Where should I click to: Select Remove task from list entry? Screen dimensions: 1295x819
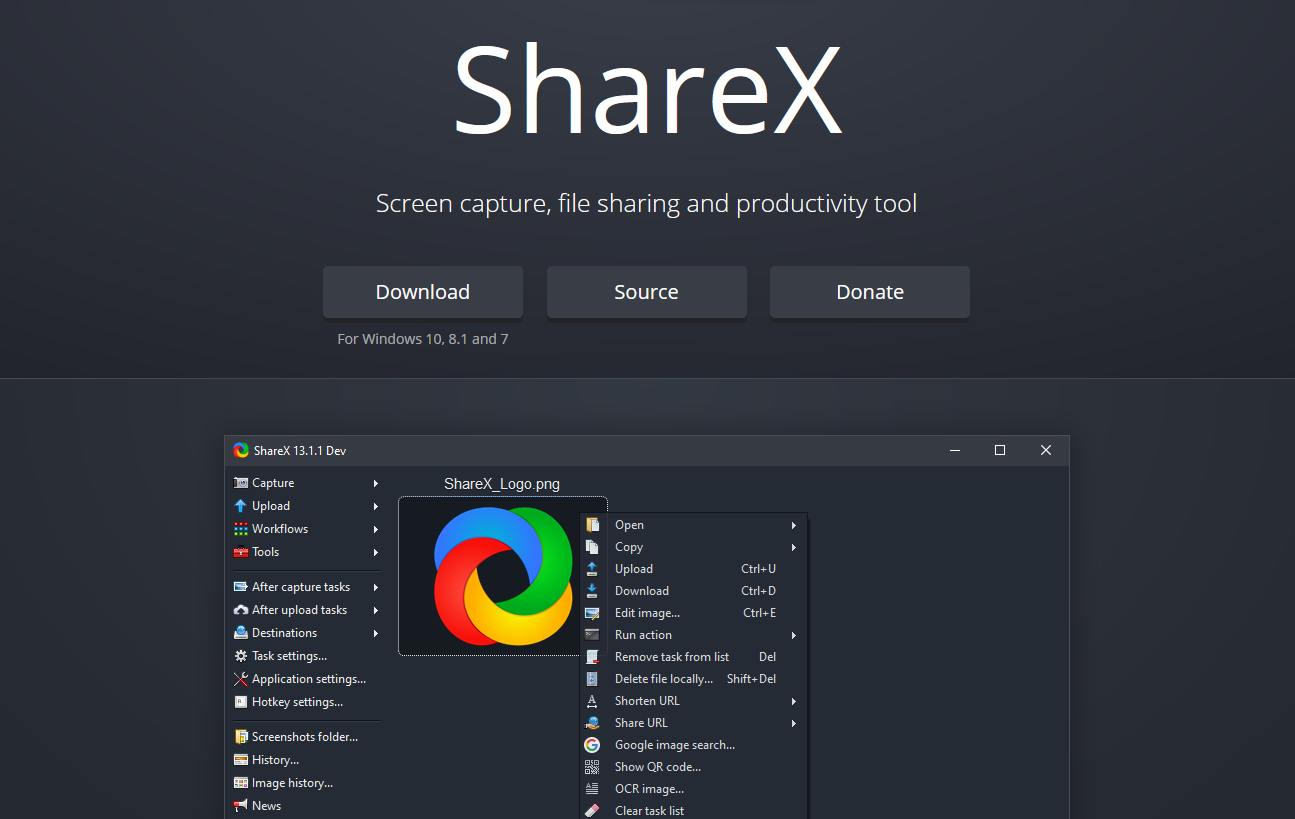tap(693, 657)
